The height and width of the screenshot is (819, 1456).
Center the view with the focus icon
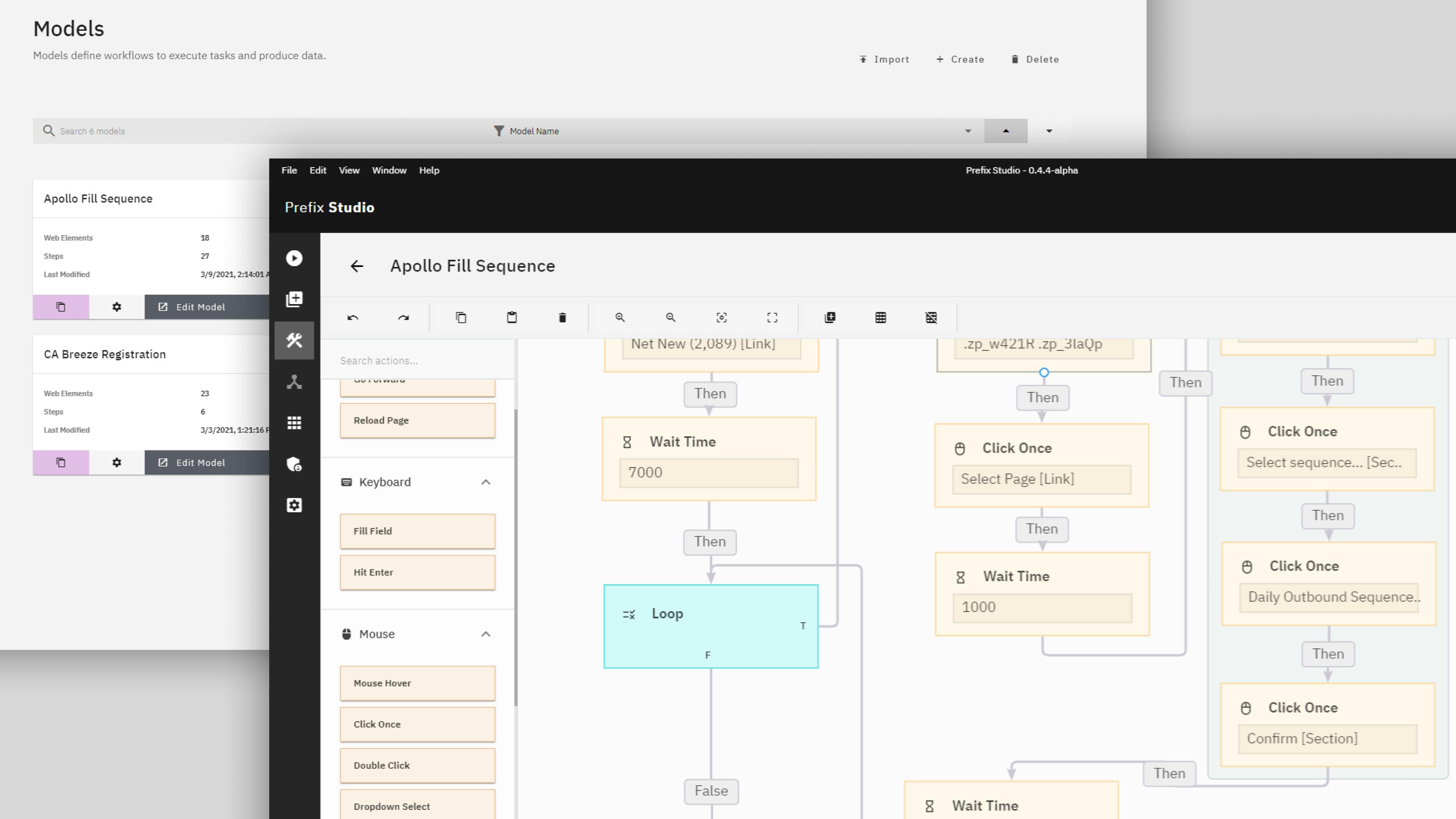click(722, 318)
